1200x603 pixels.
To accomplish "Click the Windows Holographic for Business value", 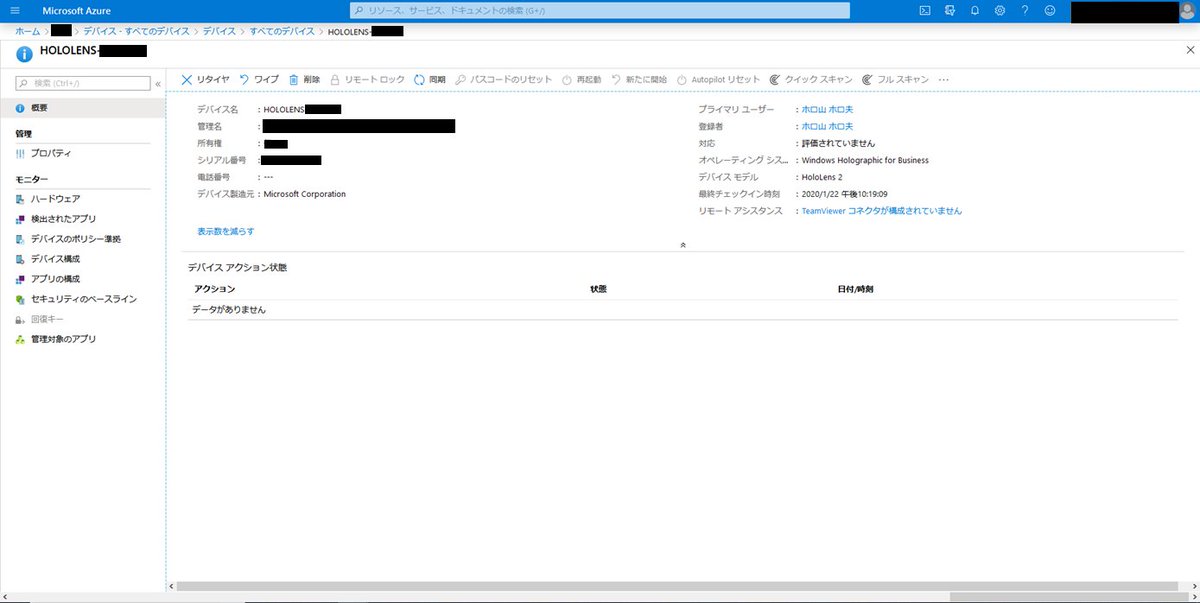I will pyautogui.click(x=865, y=160).
